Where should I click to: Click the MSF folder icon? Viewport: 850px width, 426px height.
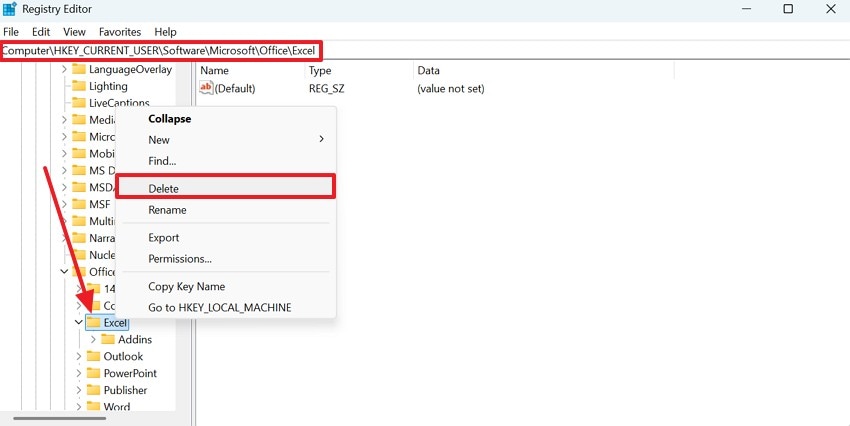coord(79,204)
